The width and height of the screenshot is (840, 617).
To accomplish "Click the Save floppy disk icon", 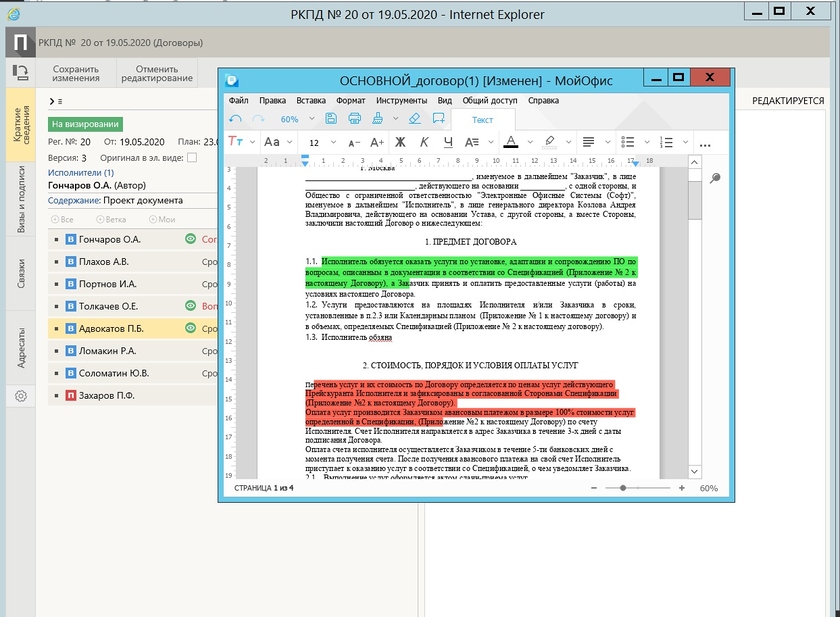I will [331, 119].
